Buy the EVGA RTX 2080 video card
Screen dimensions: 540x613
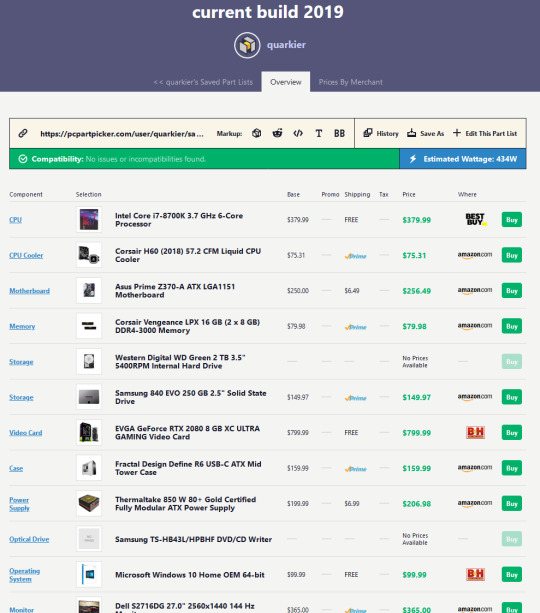[511, 433]
